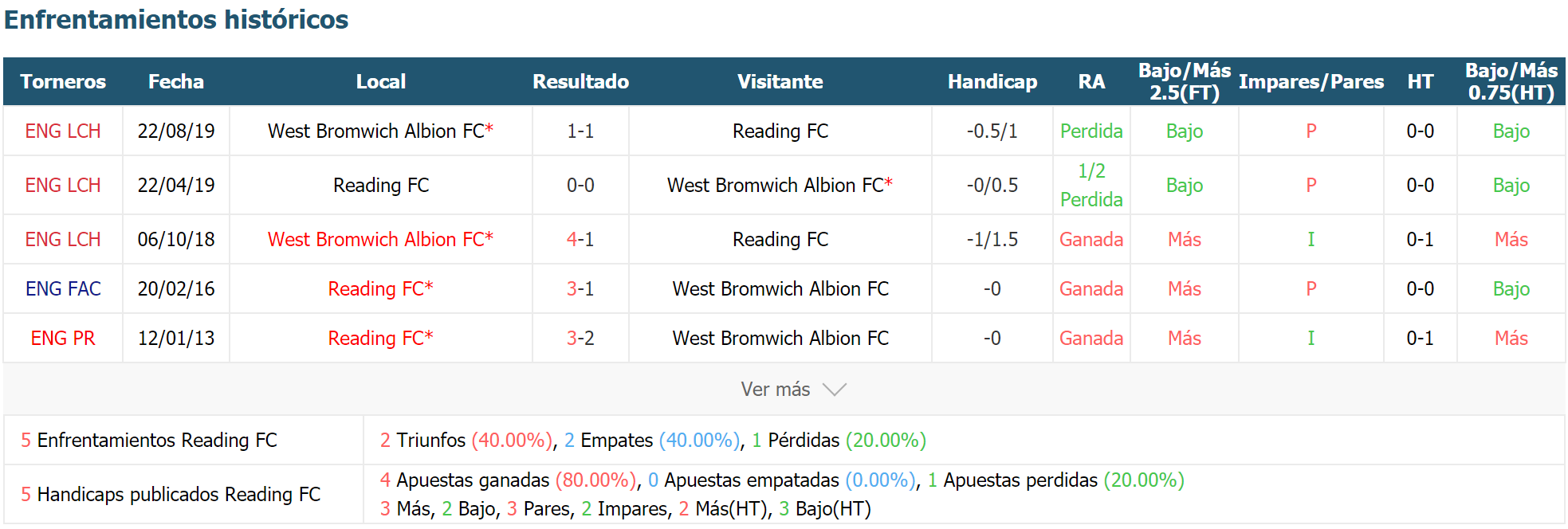1568x529 pixels.
Task: Click the Ver más text link
Action: click(x=775, y=390)
